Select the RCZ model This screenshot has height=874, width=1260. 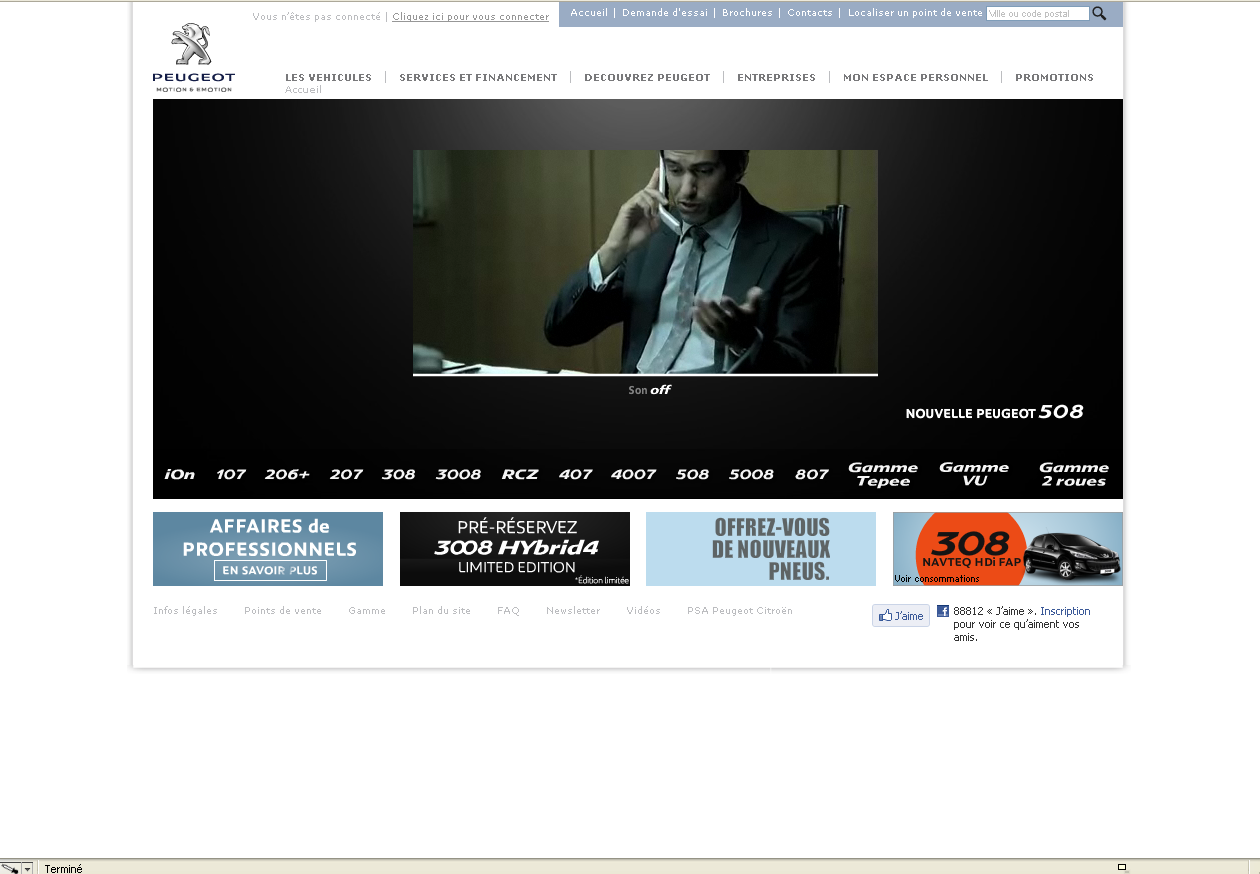(x=520, y=474)
